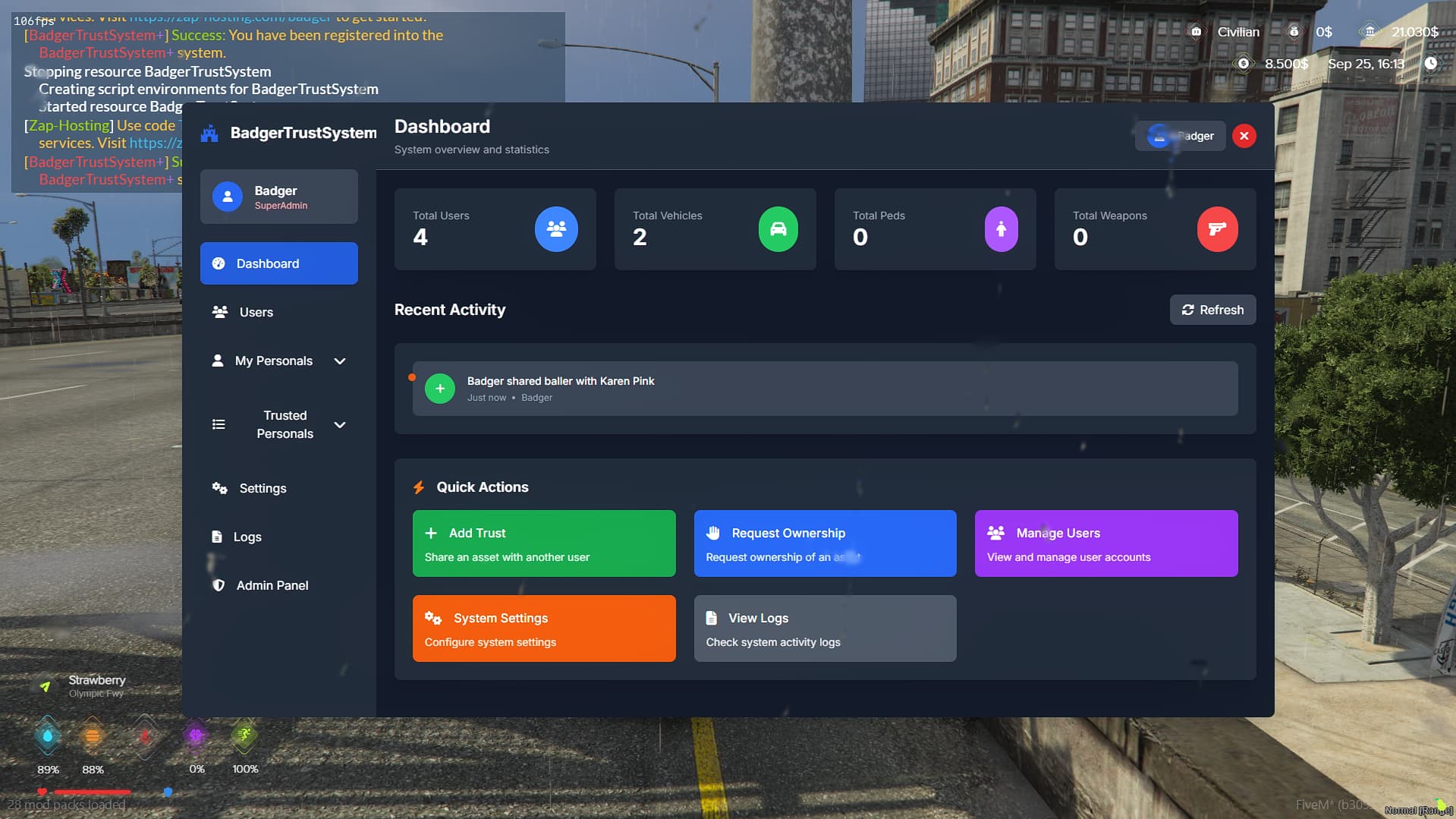Click the Total Users value 4
Image resolution: width=1456 pixels, height=819 pixels.
click(420, 238)
